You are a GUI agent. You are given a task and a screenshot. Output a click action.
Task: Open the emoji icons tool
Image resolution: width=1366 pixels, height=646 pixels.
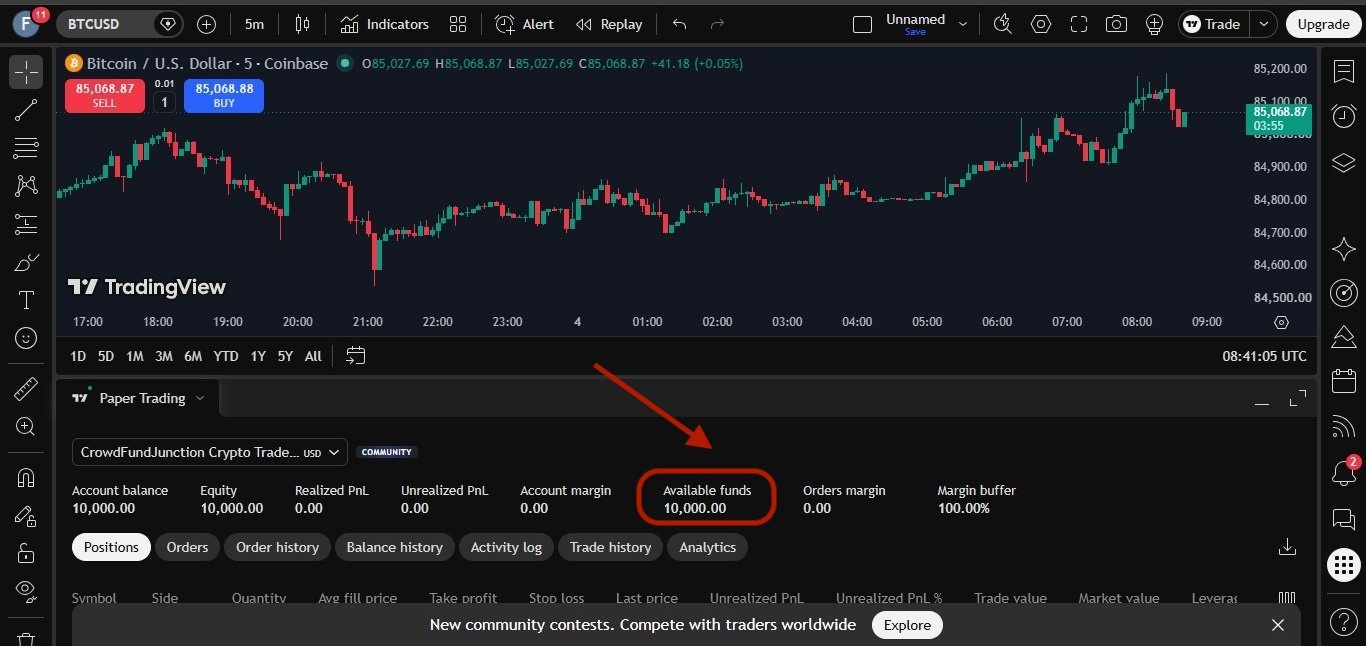pyautogui.click(x=26, y=339)
